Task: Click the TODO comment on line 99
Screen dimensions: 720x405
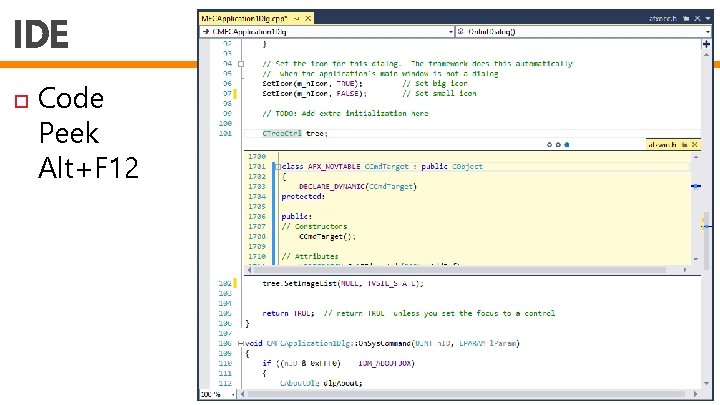Action: tap(345, 113)
